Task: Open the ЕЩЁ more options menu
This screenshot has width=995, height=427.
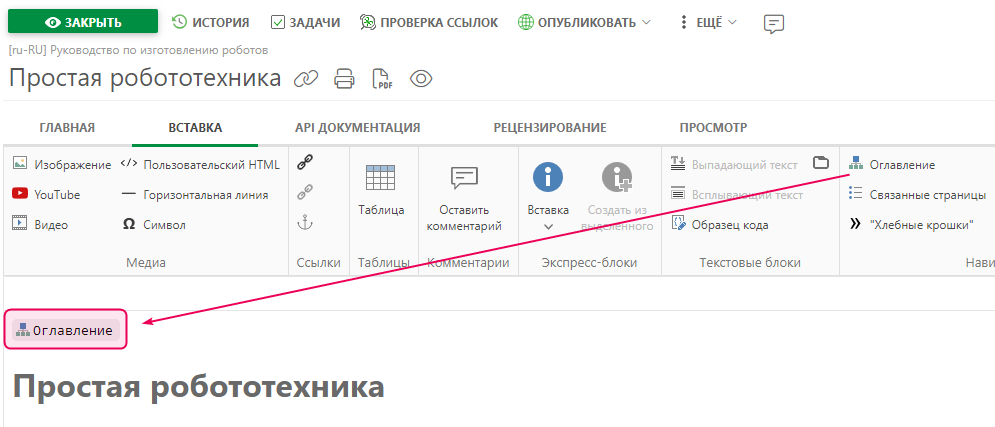Action: tap(708, 22)
